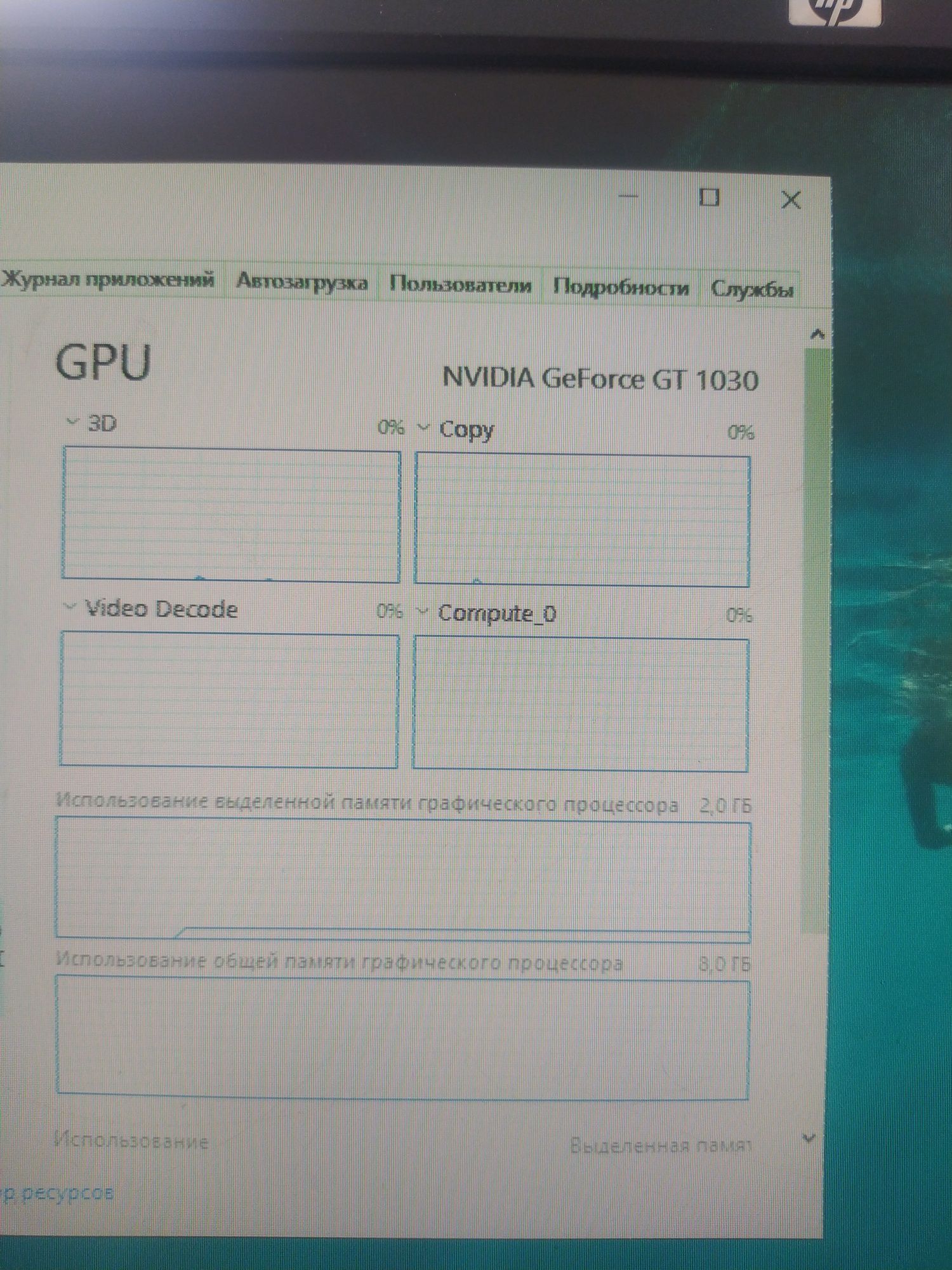Click the 8,0 ГБ shared memory value
The height and width of the screenshot is (1270, 952).
tap(724, 965)
